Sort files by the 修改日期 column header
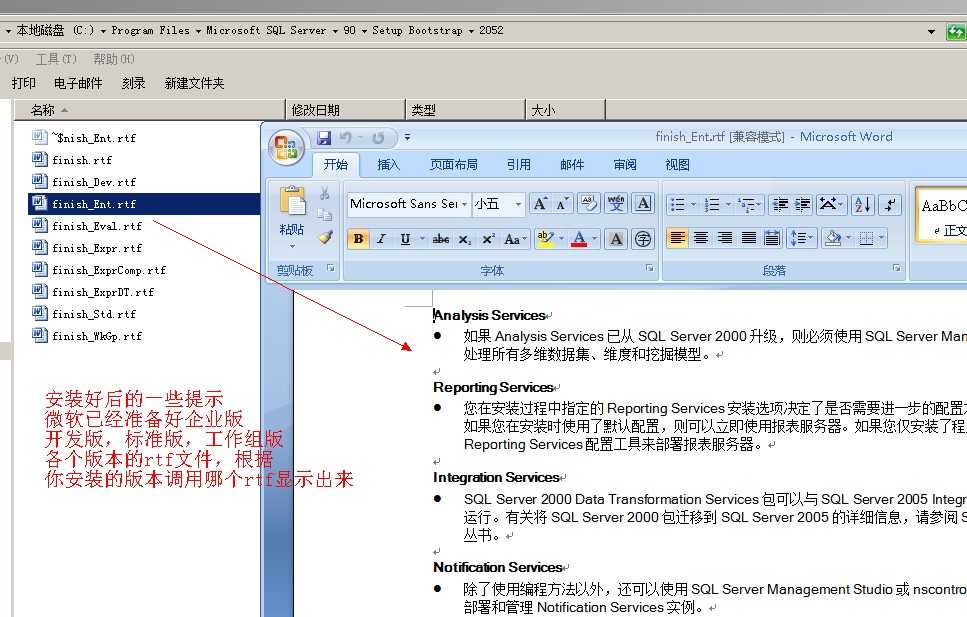 click(x=345, y=110)
